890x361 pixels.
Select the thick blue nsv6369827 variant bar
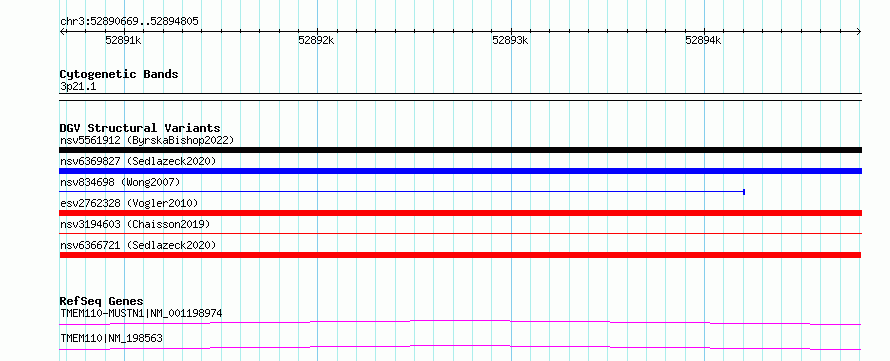[x=460, y=171]
